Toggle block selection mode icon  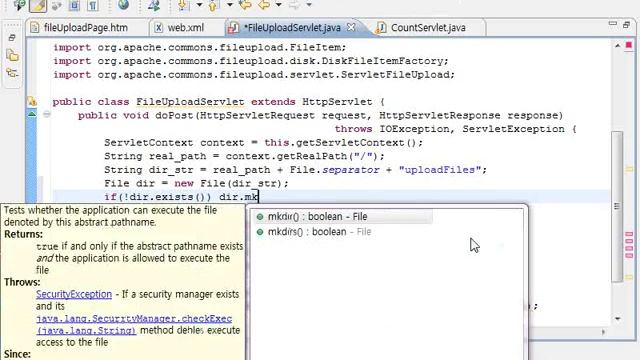point(75,5)
